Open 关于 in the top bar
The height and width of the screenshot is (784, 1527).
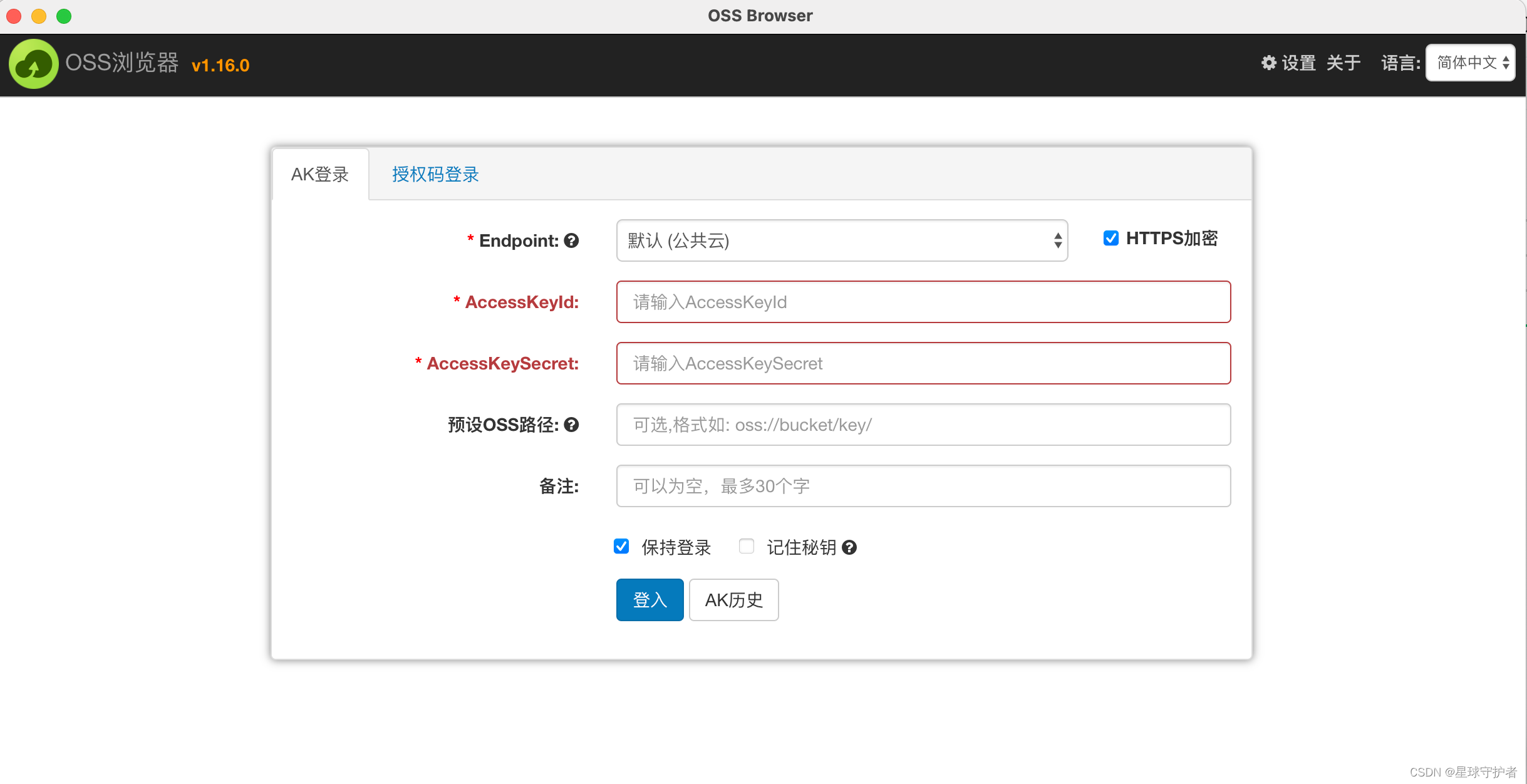click(1344, 63)
